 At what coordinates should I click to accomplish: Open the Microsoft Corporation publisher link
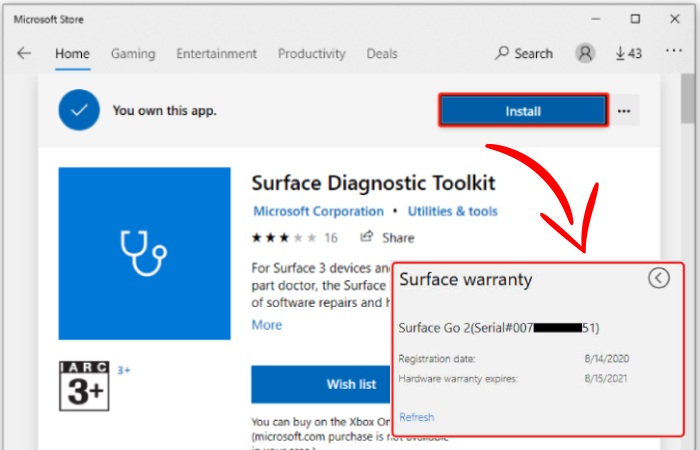click(x=318, y=211)
